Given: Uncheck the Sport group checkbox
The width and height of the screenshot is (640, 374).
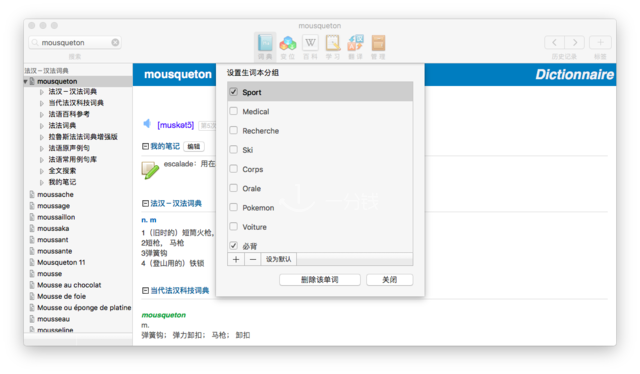Looking at the screenshot, I should pyautogui.click(x=233, y=92).
